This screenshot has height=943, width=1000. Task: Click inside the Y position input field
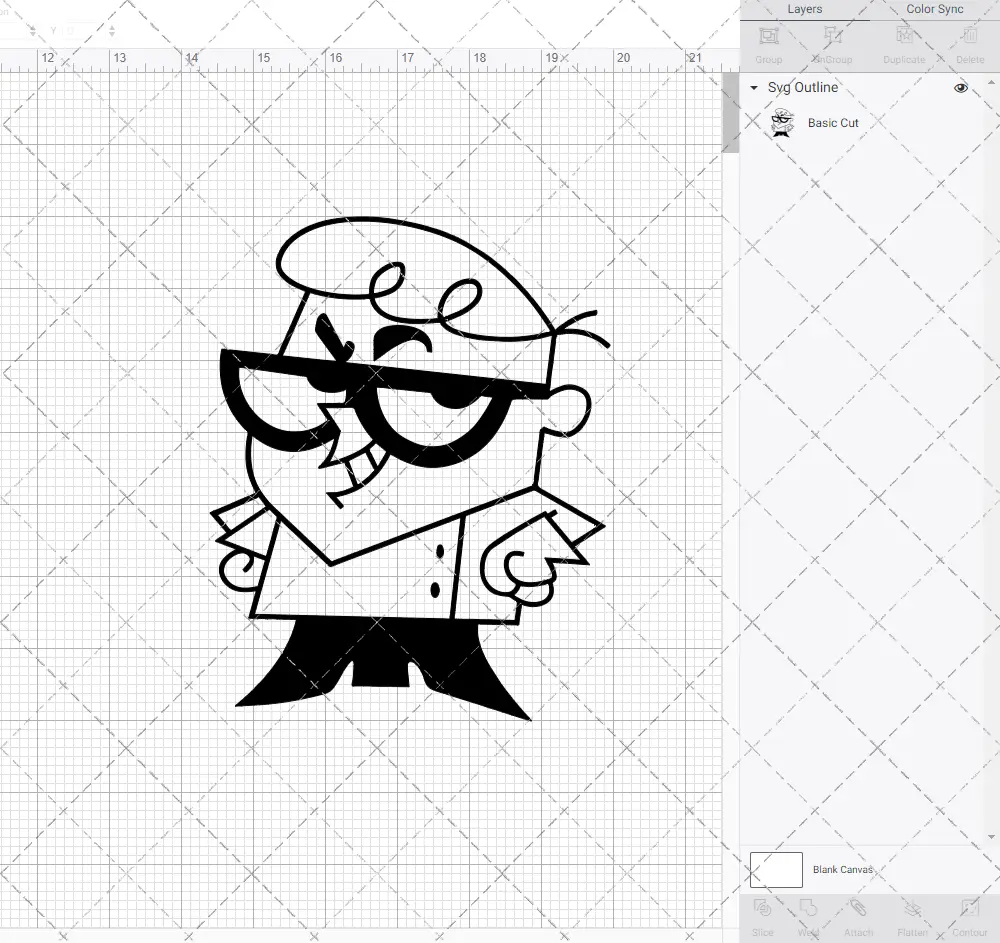(84, 31)
